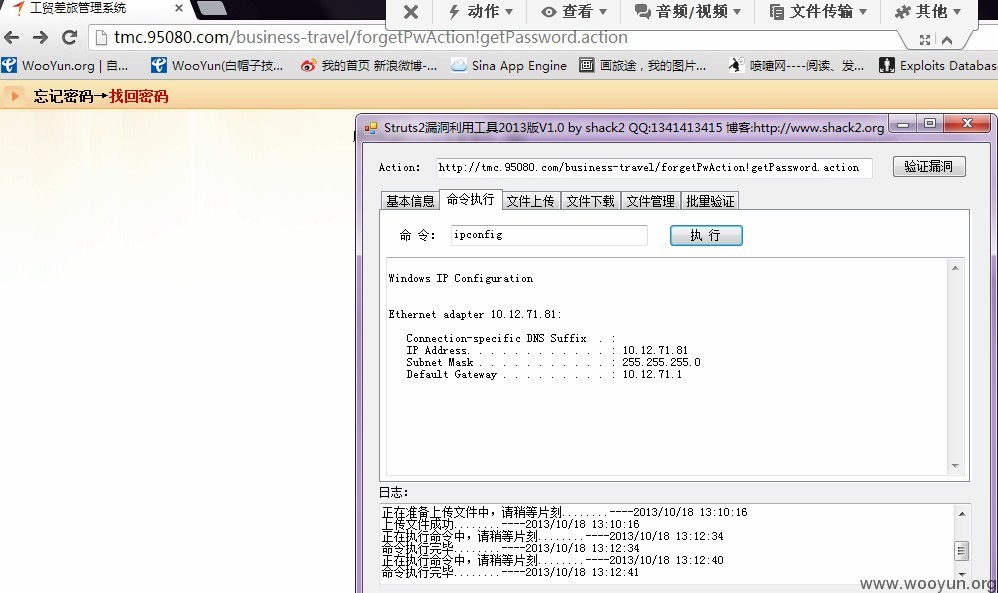The height and width of the screenshot is (593, 998).
Task: Click the 执行 button
Action: [706, 235]
